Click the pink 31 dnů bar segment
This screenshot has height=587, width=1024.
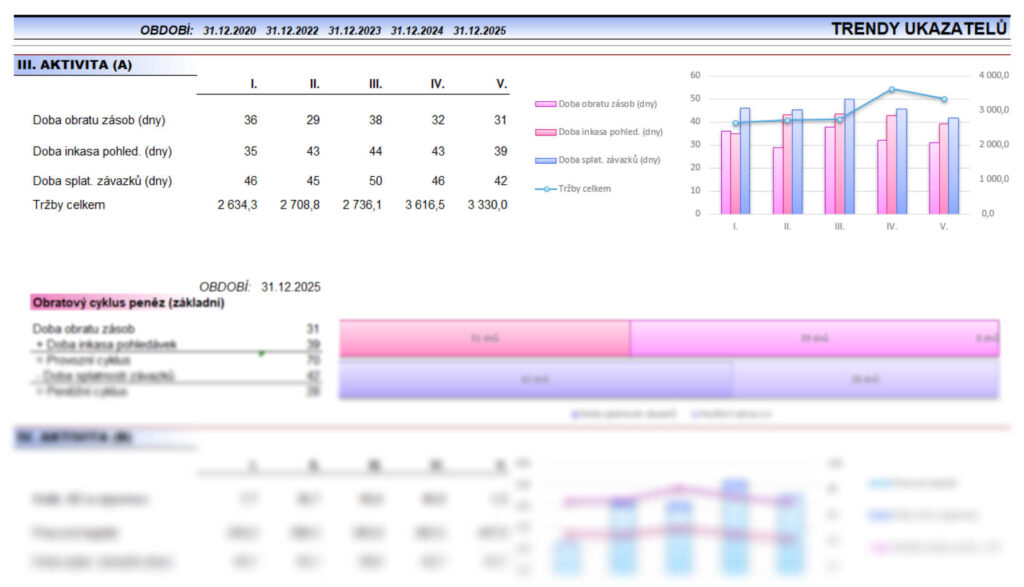(x=485, y=339)
